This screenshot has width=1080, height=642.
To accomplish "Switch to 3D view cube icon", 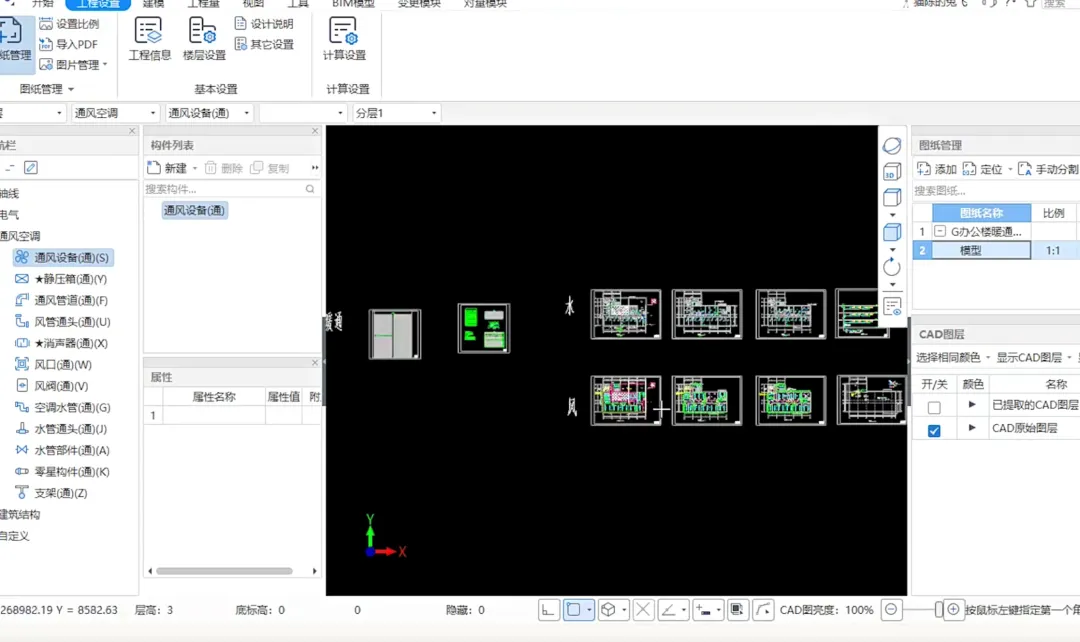I will 892,172.
